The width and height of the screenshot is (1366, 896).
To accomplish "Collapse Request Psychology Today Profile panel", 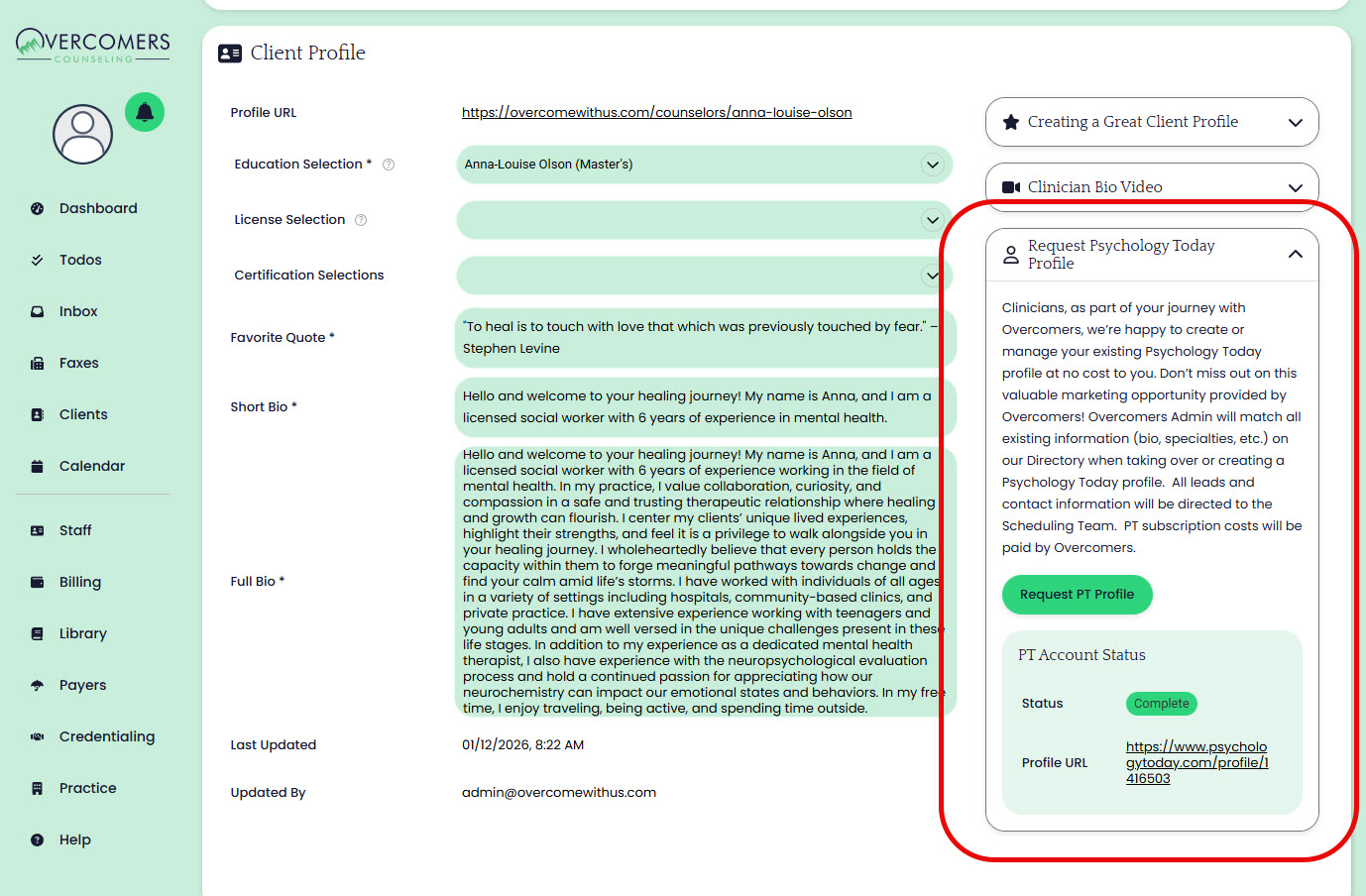I will tap(1152, 255).
